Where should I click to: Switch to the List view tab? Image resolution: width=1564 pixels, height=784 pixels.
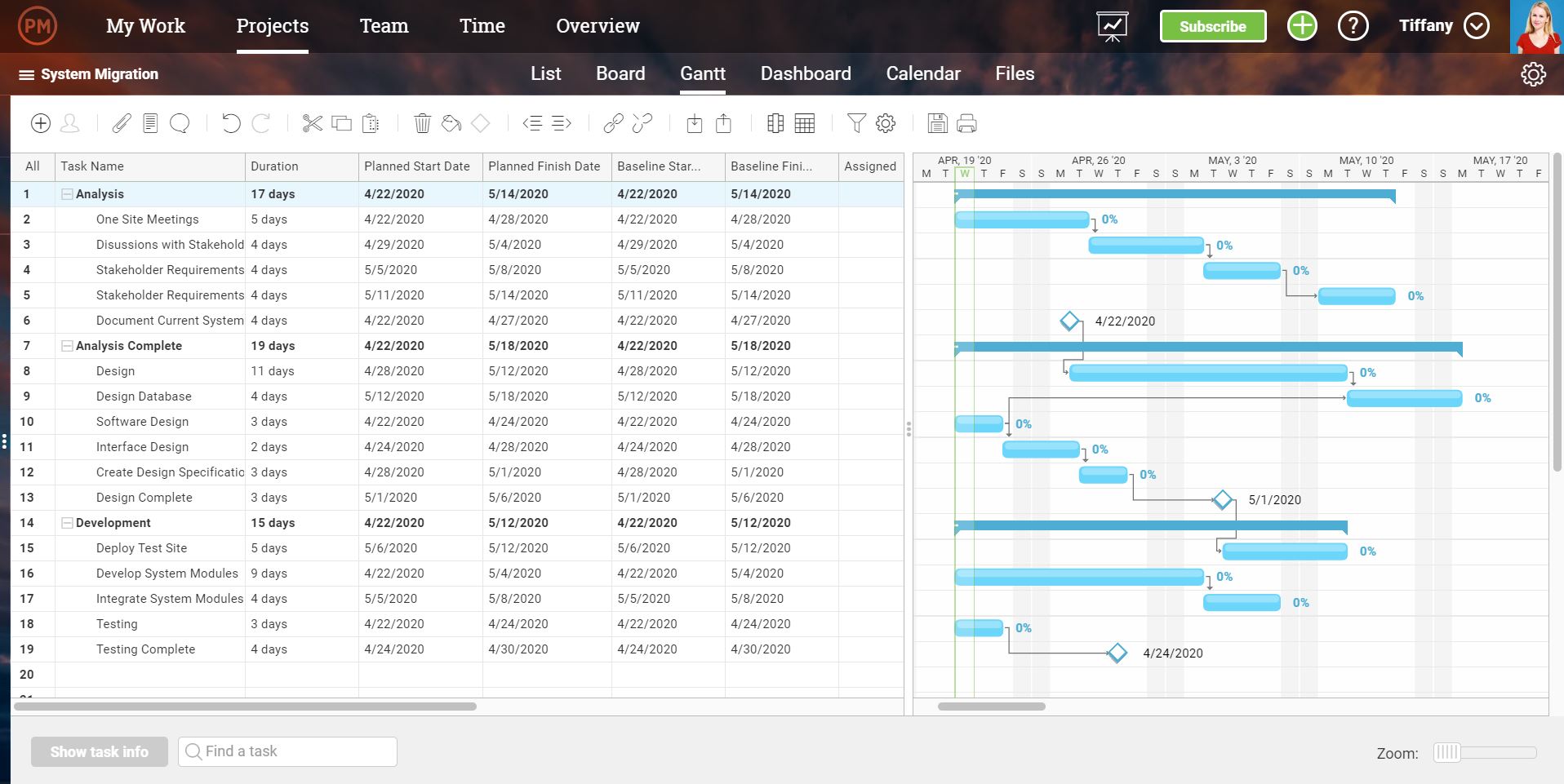(x=545, y=73)
